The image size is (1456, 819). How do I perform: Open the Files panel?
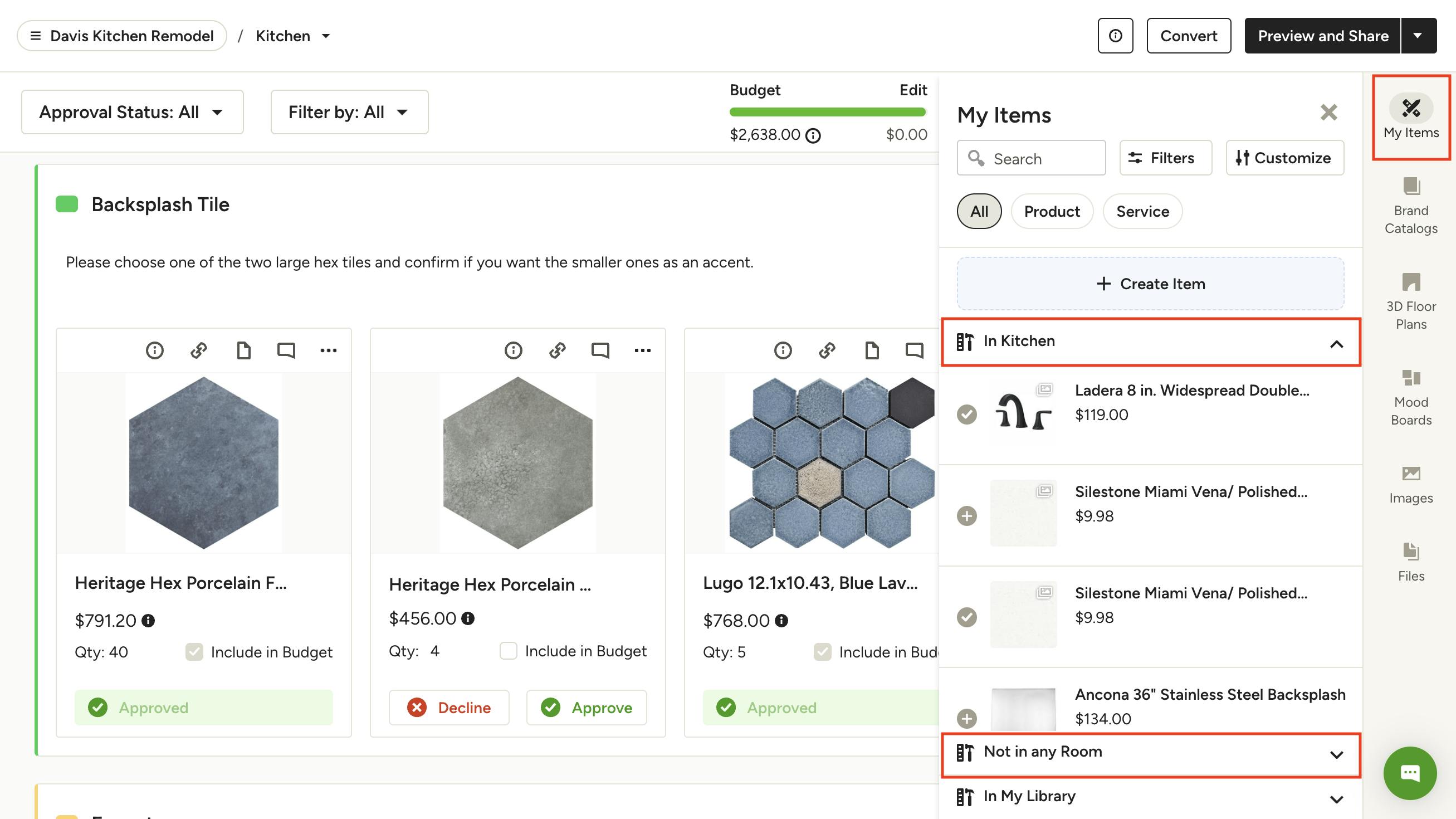pos(1411,563)
